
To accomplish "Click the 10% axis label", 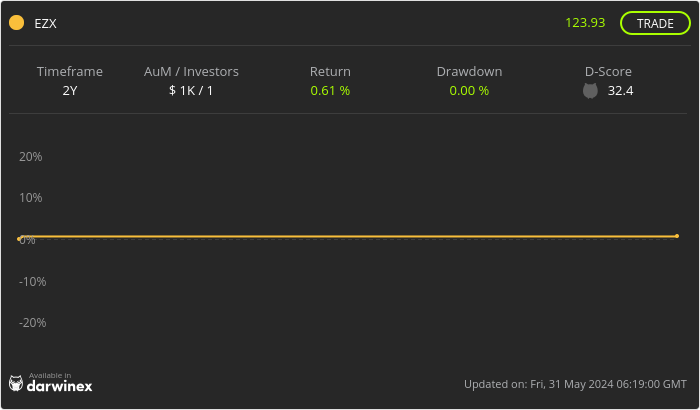I will pyautogui.click(x=31, y=198).
